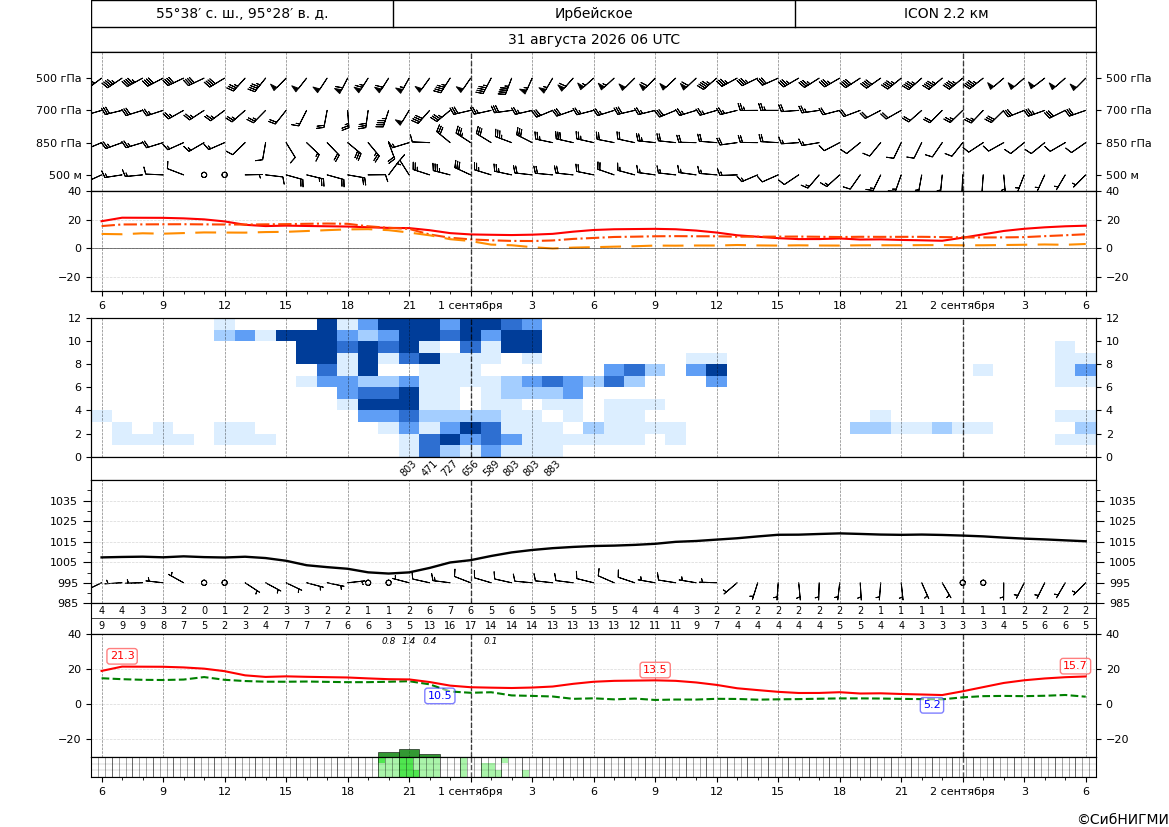1169x827 pixels.
Task: Select the 883 cloud base height value
Action: (551, 468)
